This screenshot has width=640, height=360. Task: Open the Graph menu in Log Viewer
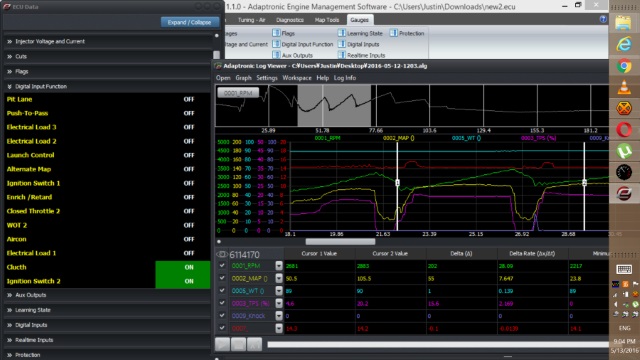[x=243, y=78]
